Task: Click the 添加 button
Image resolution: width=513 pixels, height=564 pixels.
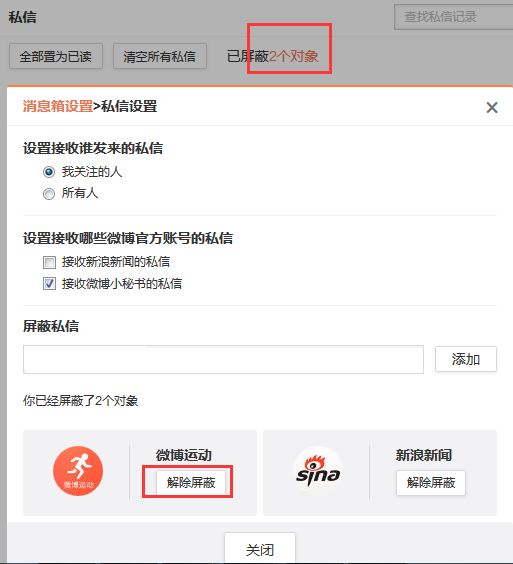Action: coord(466,359)
